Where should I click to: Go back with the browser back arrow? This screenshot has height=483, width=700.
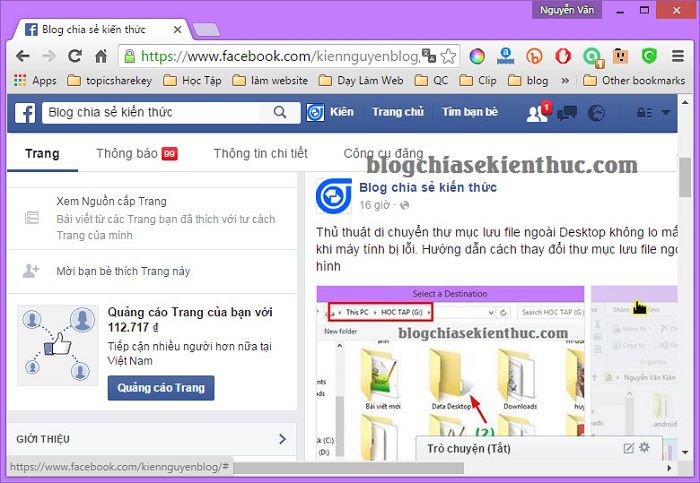point(22,56)
